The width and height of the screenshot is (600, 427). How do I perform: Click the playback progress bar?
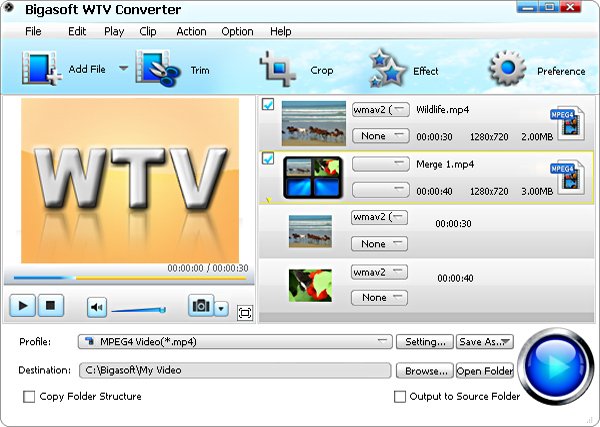[129, 278]
